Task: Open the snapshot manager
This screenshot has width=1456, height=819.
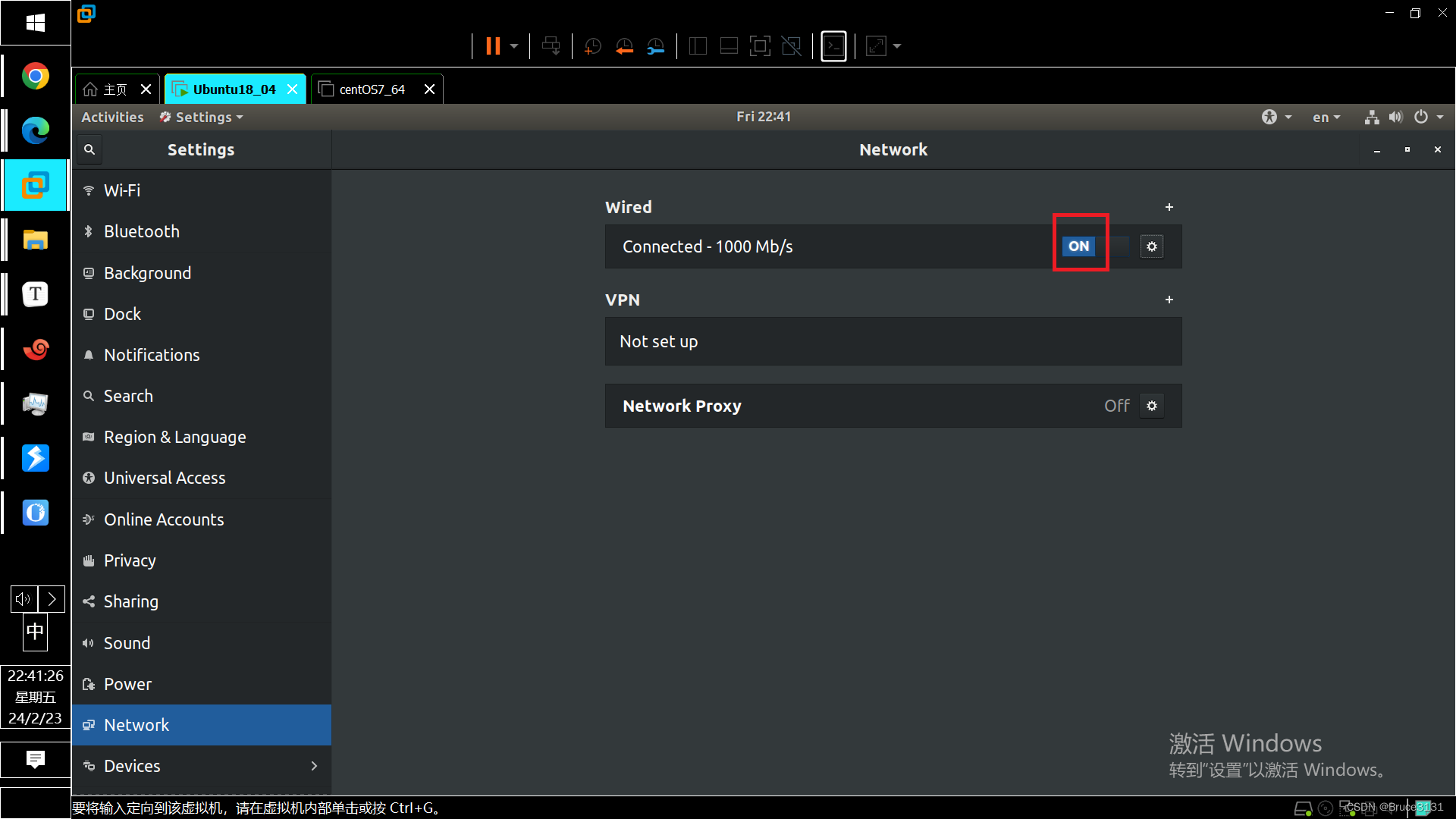Action: (656, 46)
